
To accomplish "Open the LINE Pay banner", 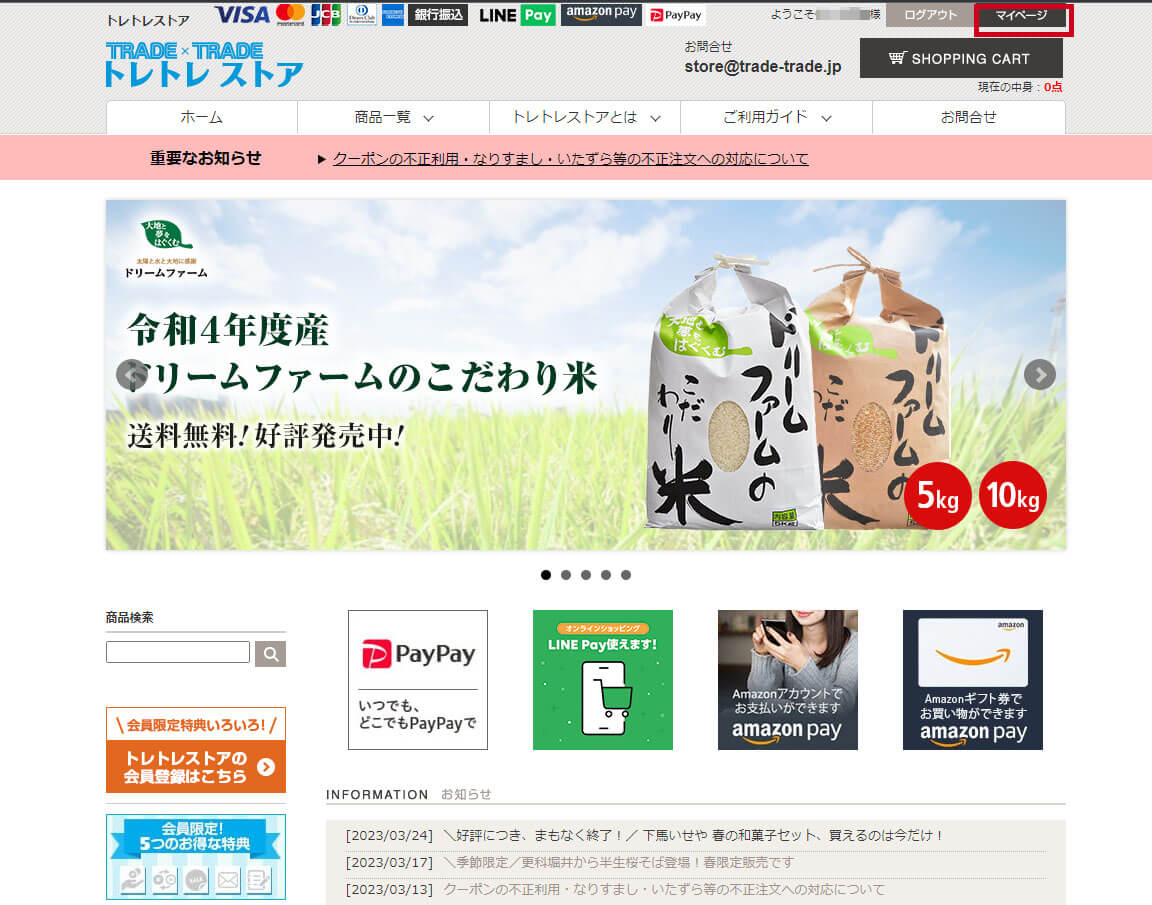I will pyautogui.click(x=602, y=680).
